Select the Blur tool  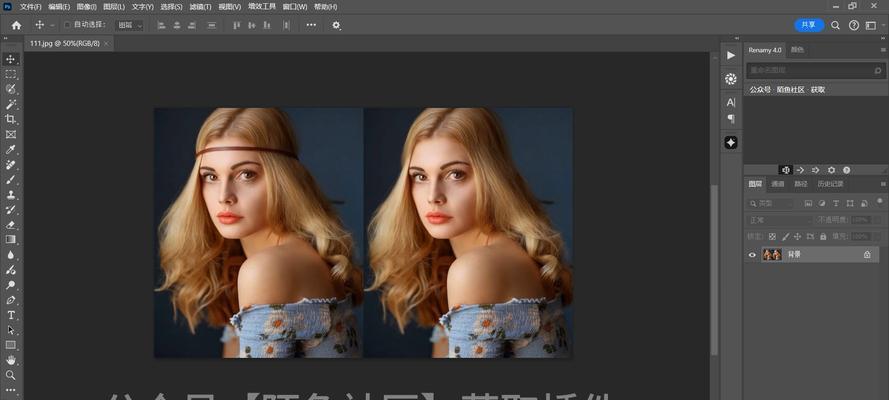pyautogui.click(x=10, y=254)
